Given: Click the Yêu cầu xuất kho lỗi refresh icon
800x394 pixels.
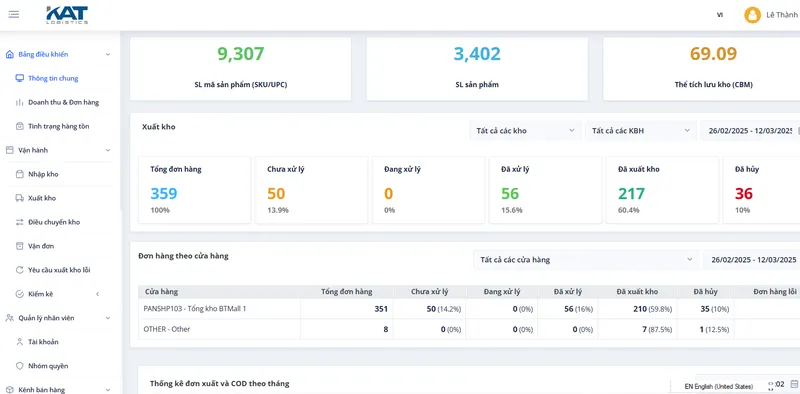Looking at the screenshot, I should [19, 270].
